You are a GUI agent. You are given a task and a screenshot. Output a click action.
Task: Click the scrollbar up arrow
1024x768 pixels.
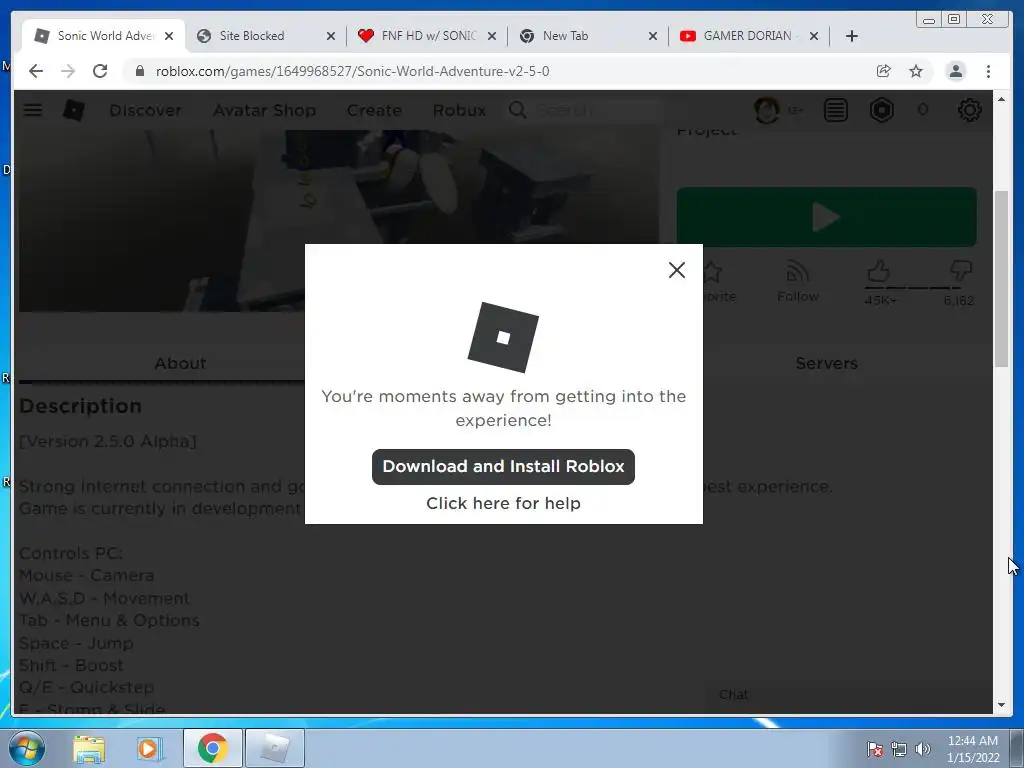click(1001, 99)
